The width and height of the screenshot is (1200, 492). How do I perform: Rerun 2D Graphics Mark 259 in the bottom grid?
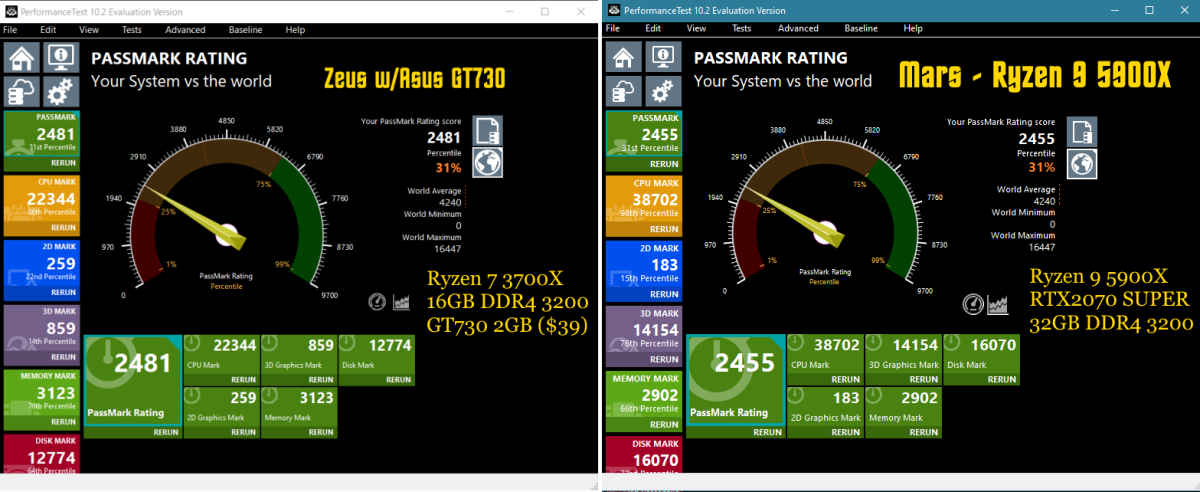pos(244,432)
